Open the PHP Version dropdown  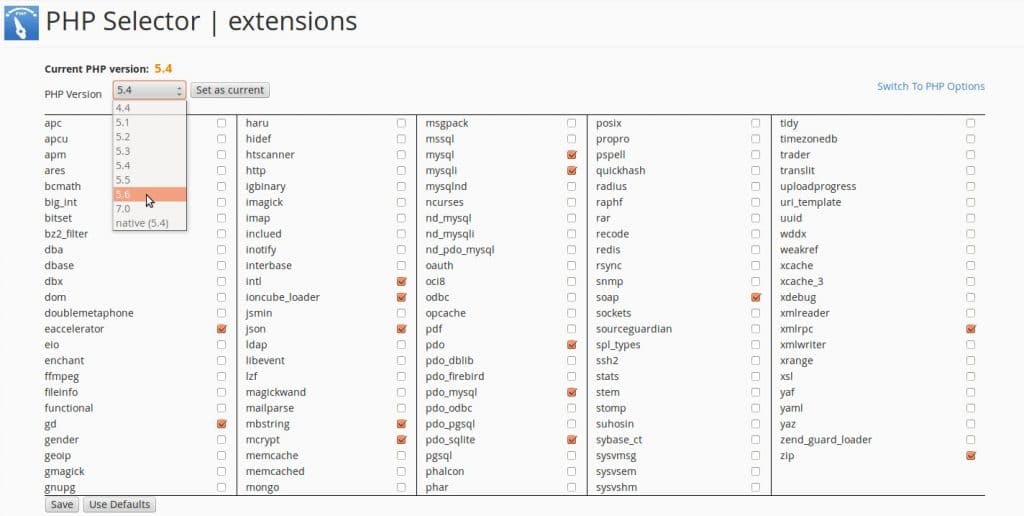point(150,90)
